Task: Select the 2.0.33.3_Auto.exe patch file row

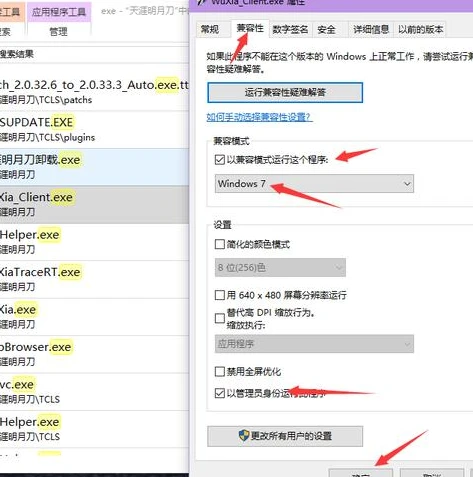Action: 94,92
